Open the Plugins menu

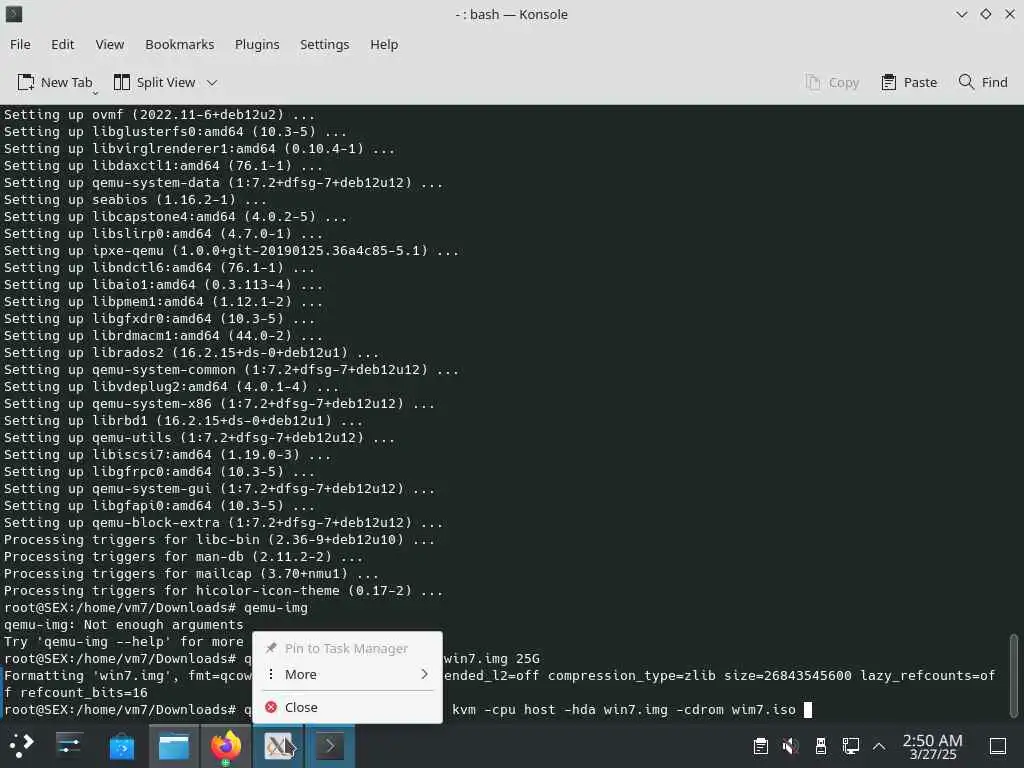(257, 44)
